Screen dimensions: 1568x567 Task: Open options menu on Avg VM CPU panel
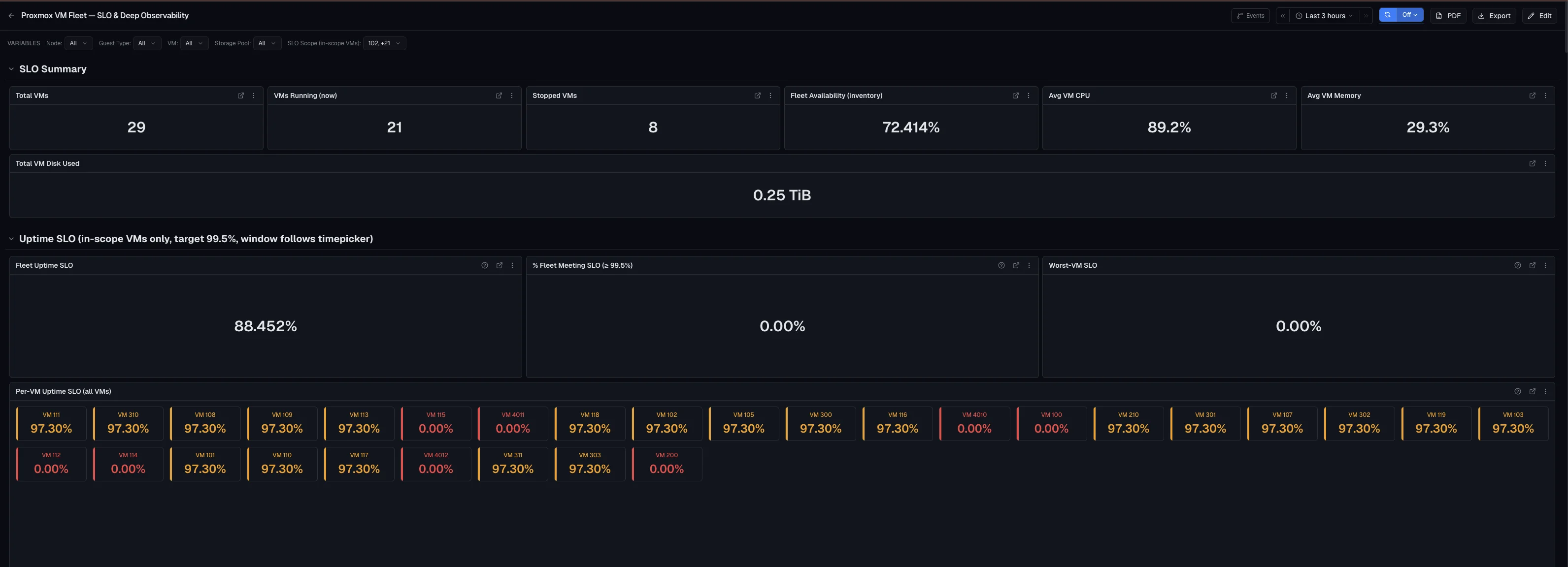tap(1287, 95)
